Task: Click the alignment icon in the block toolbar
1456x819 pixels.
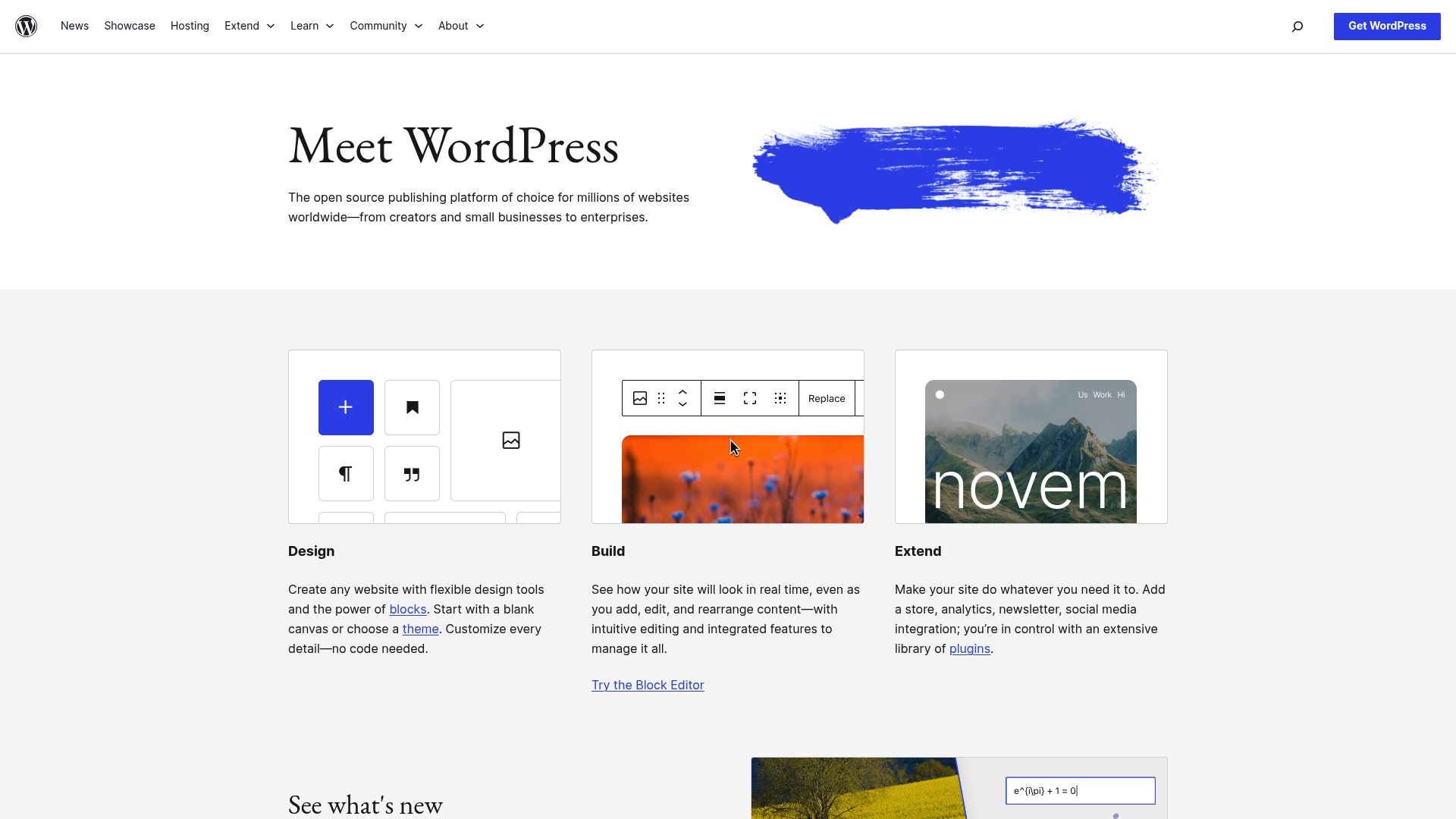Action: pos(719,398)
